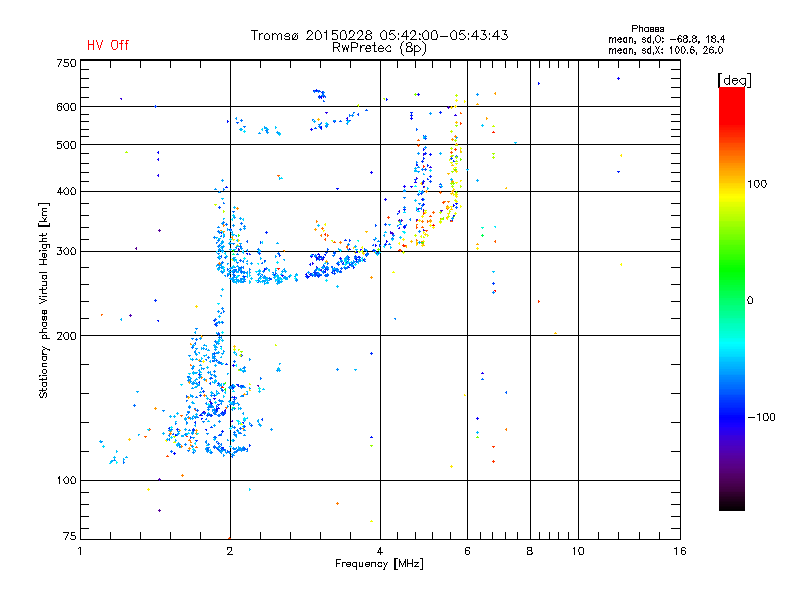This screenshot has width=800, height=600.
Task: Click the 'mean, sd,O: -68.8, 18.4' line
Action: coord(666,39)
